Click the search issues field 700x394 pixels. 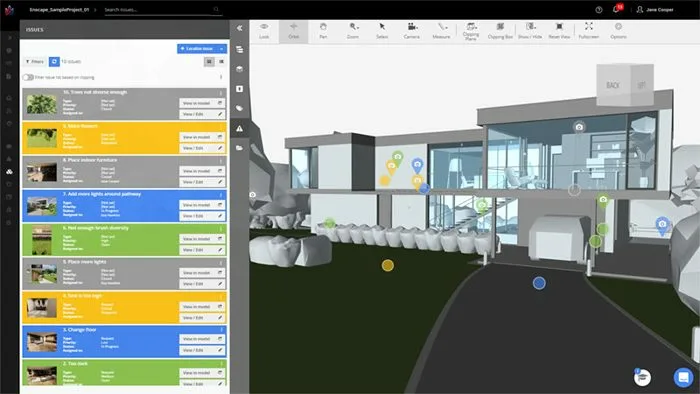point(163,9)
